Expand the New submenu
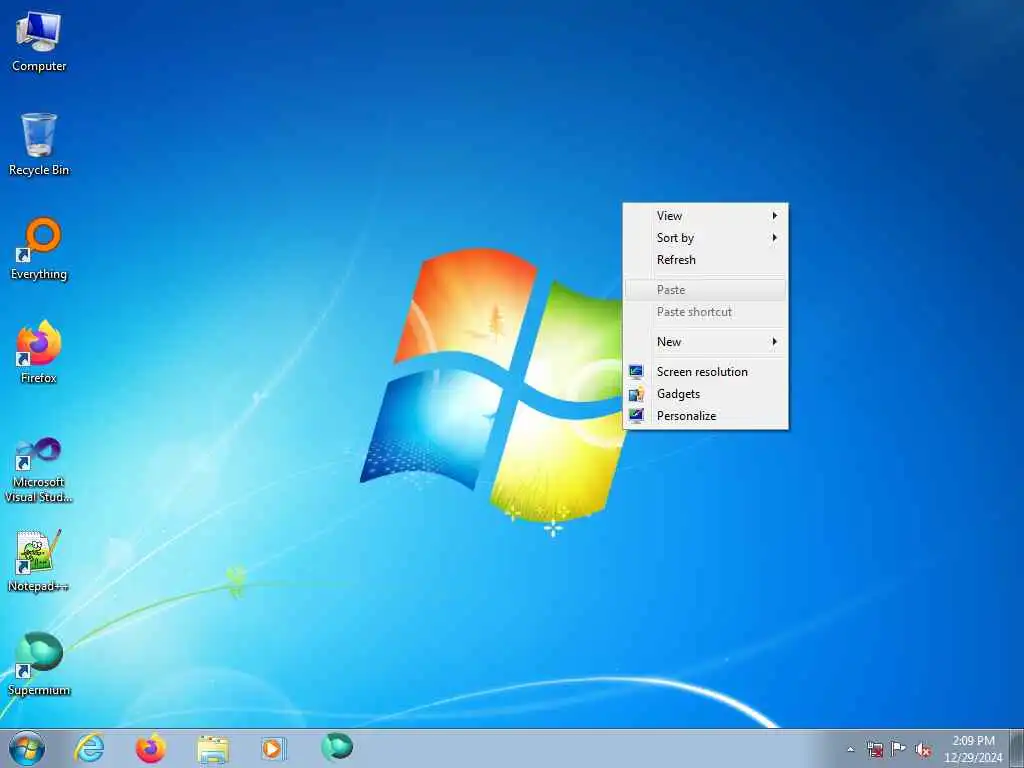 pyautogui.click(x=705, y=342)
